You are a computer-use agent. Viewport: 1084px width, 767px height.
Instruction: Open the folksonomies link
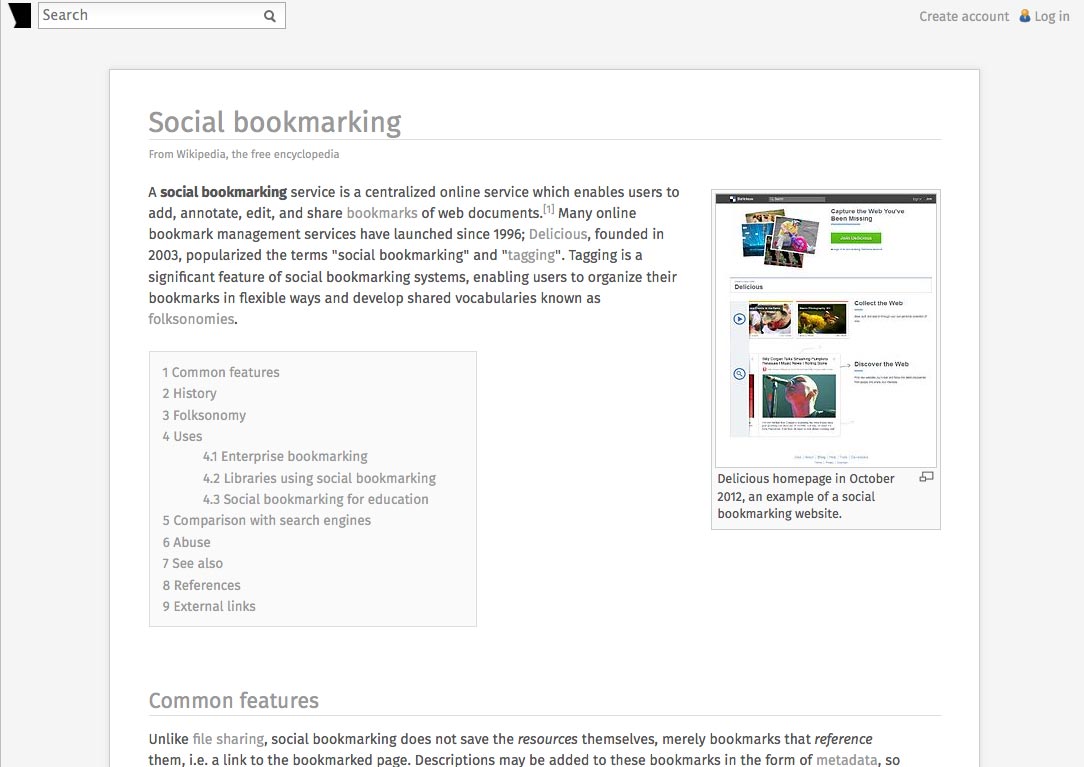pyautogui.click(x=191, y=319)
